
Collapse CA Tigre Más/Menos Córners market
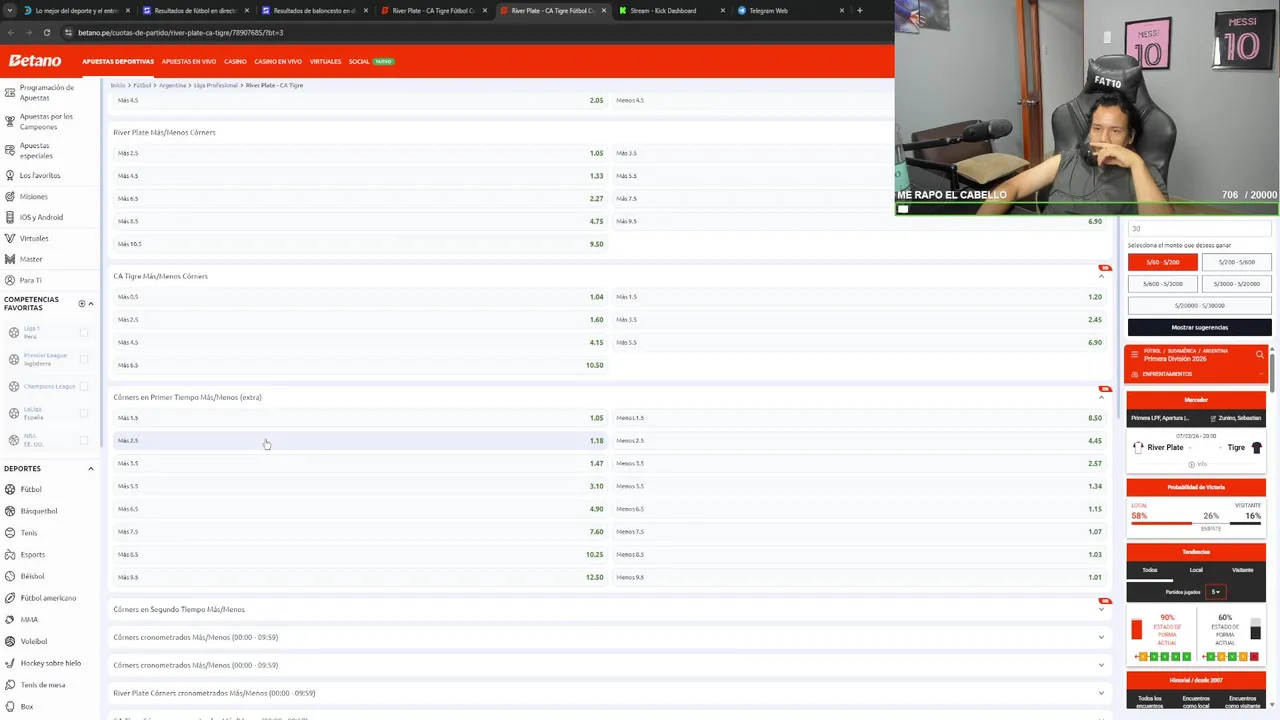point(1101,276)
